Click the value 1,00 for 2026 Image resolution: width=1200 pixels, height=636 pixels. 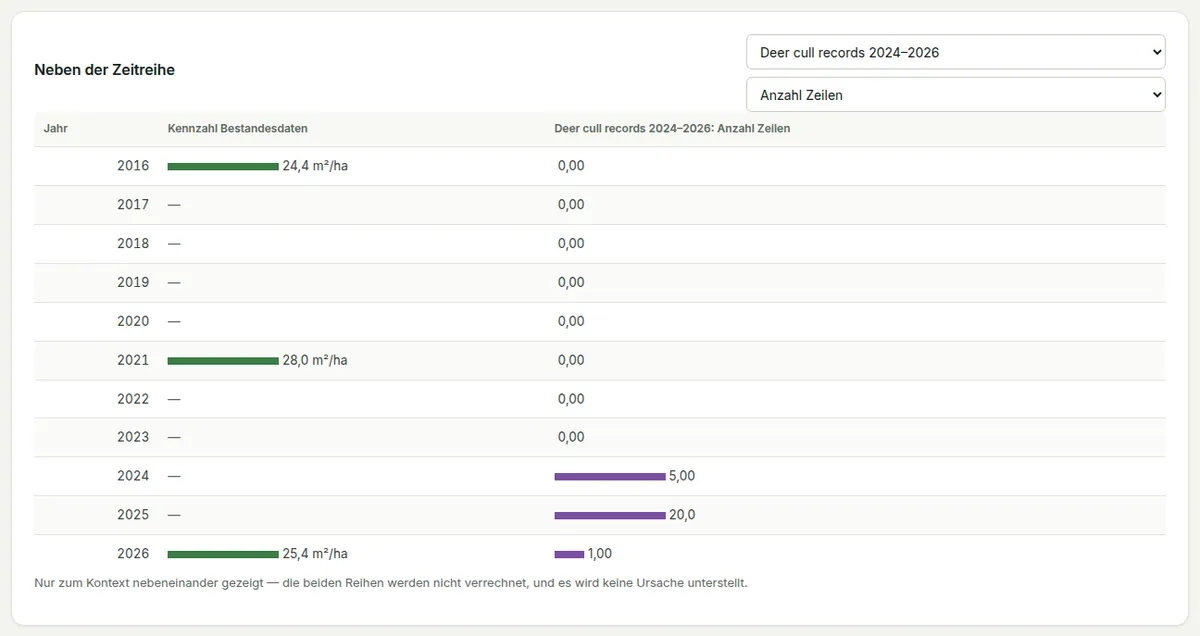pos(600,554)
